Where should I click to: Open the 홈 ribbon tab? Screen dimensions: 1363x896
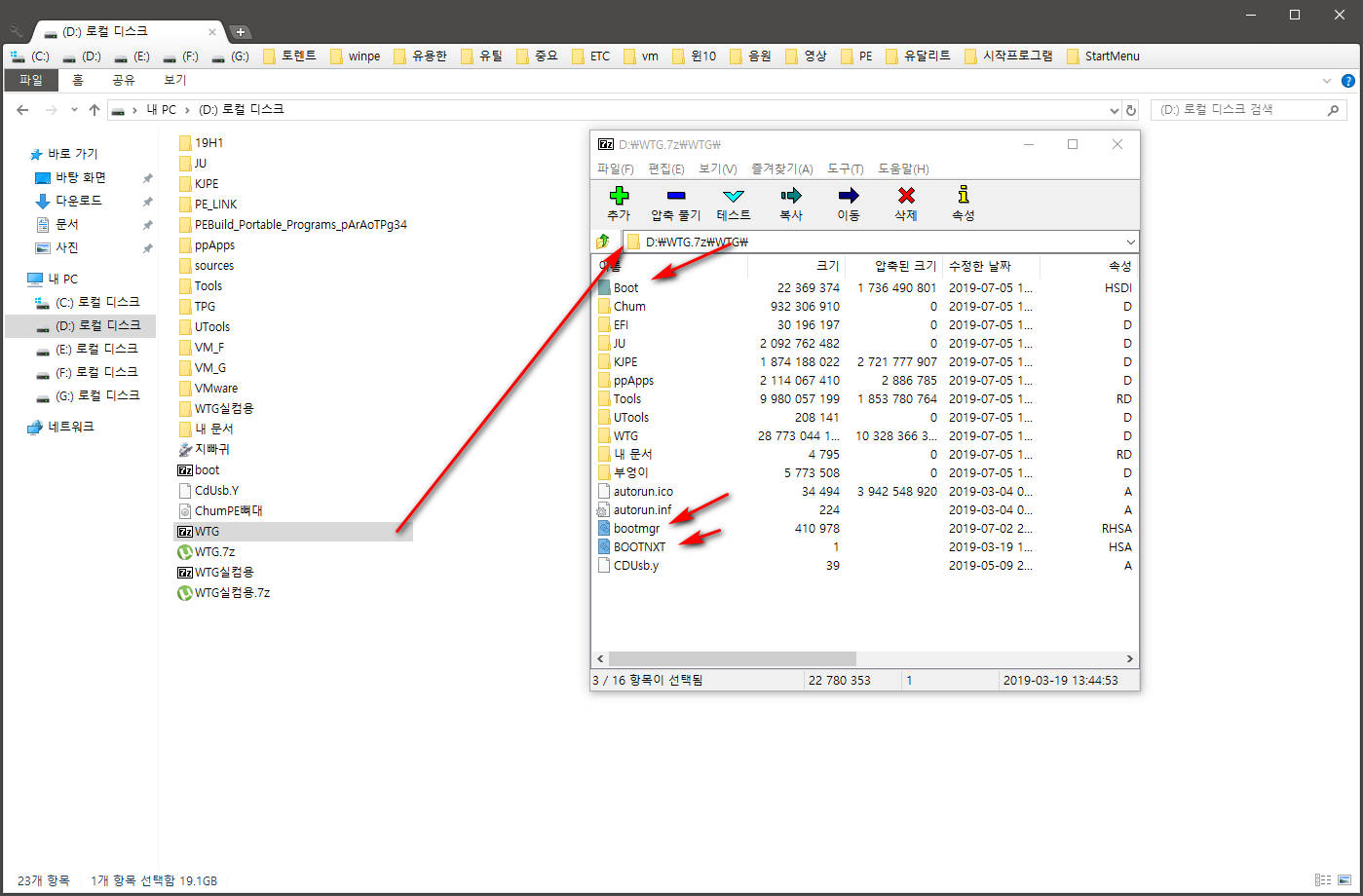[x=78, y=81]
